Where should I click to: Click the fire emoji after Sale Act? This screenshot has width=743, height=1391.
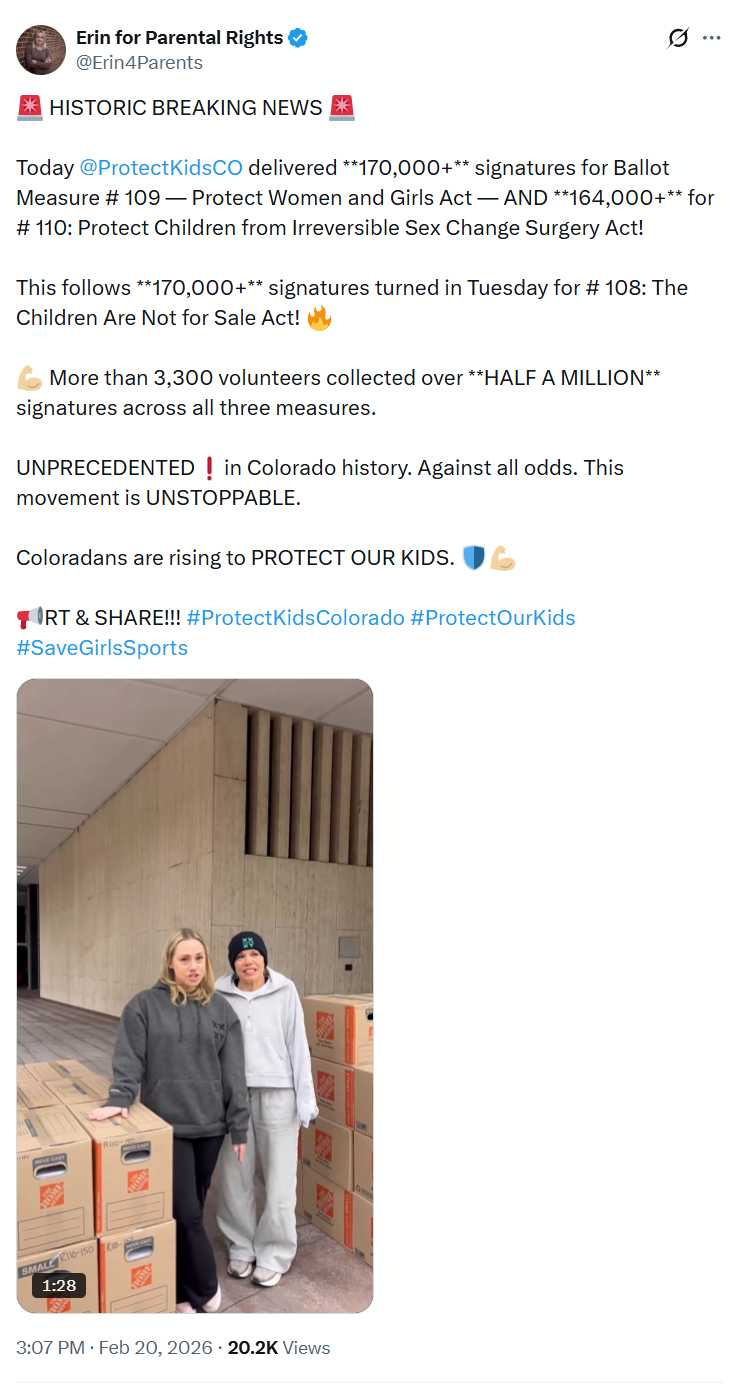[319, 318]
